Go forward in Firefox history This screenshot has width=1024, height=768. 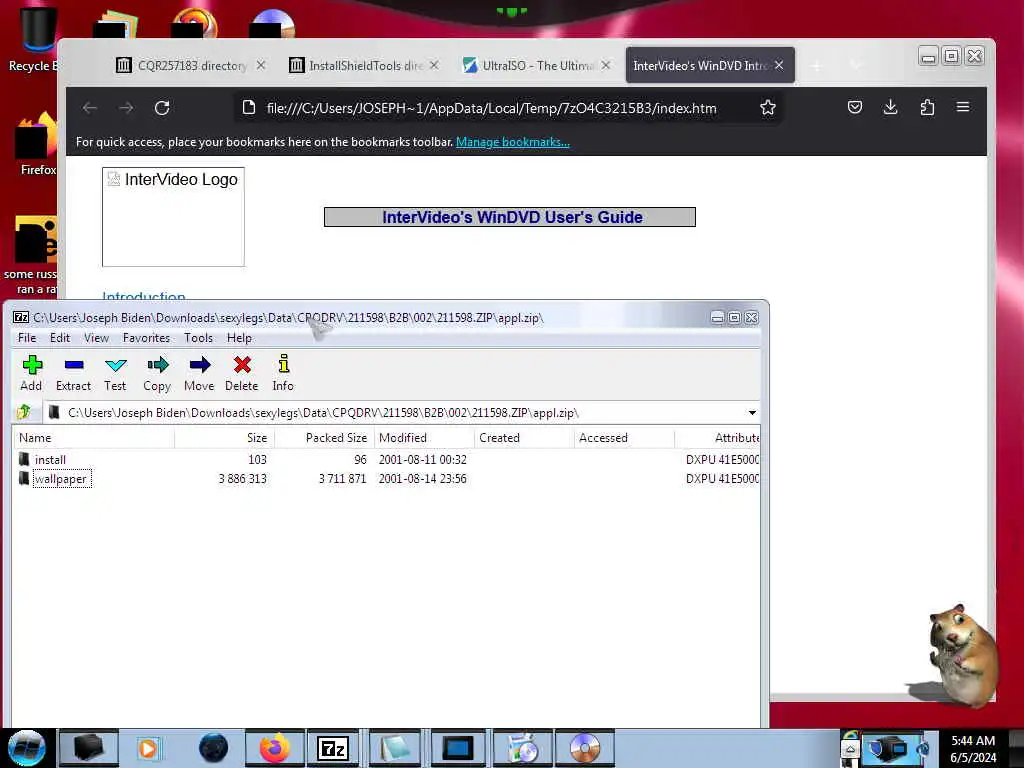point(126,108)
